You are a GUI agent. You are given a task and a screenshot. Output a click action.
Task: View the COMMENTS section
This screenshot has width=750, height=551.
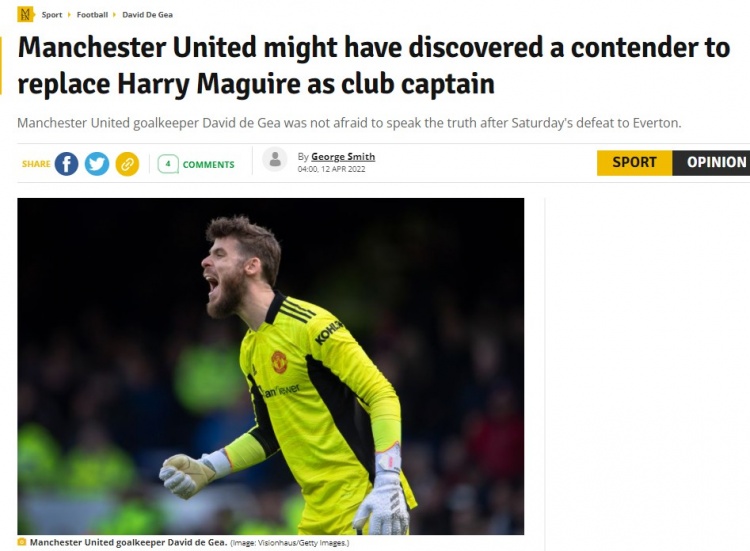coord(209,165)
